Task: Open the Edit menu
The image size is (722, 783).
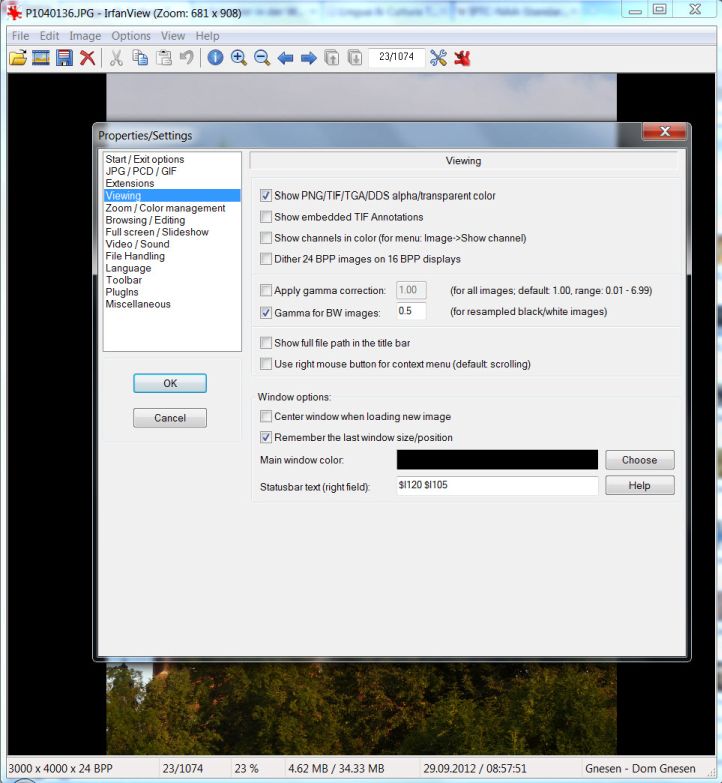Action: point(49,36)
